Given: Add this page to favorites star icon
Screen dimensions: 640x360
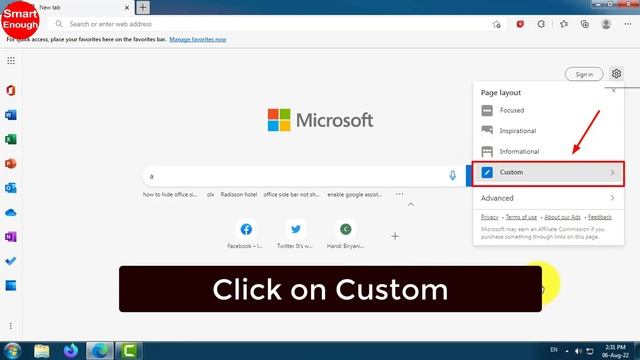Looking at the screenshot, I should (496, 24).
